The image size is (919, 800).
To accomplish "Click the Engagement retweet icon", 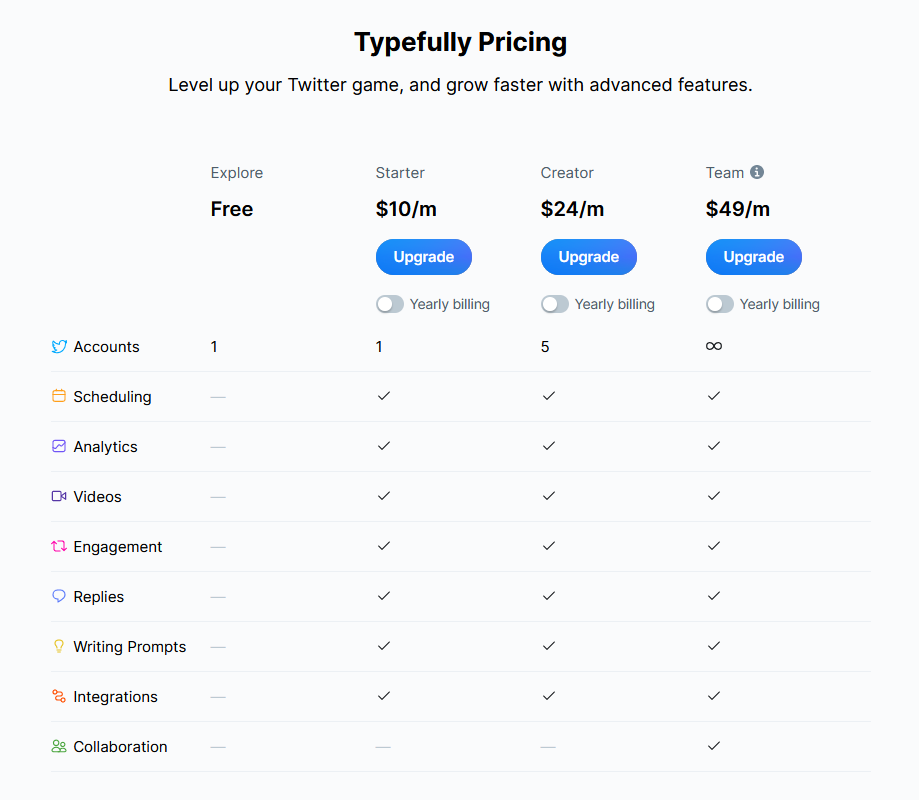I will [59, 546].
